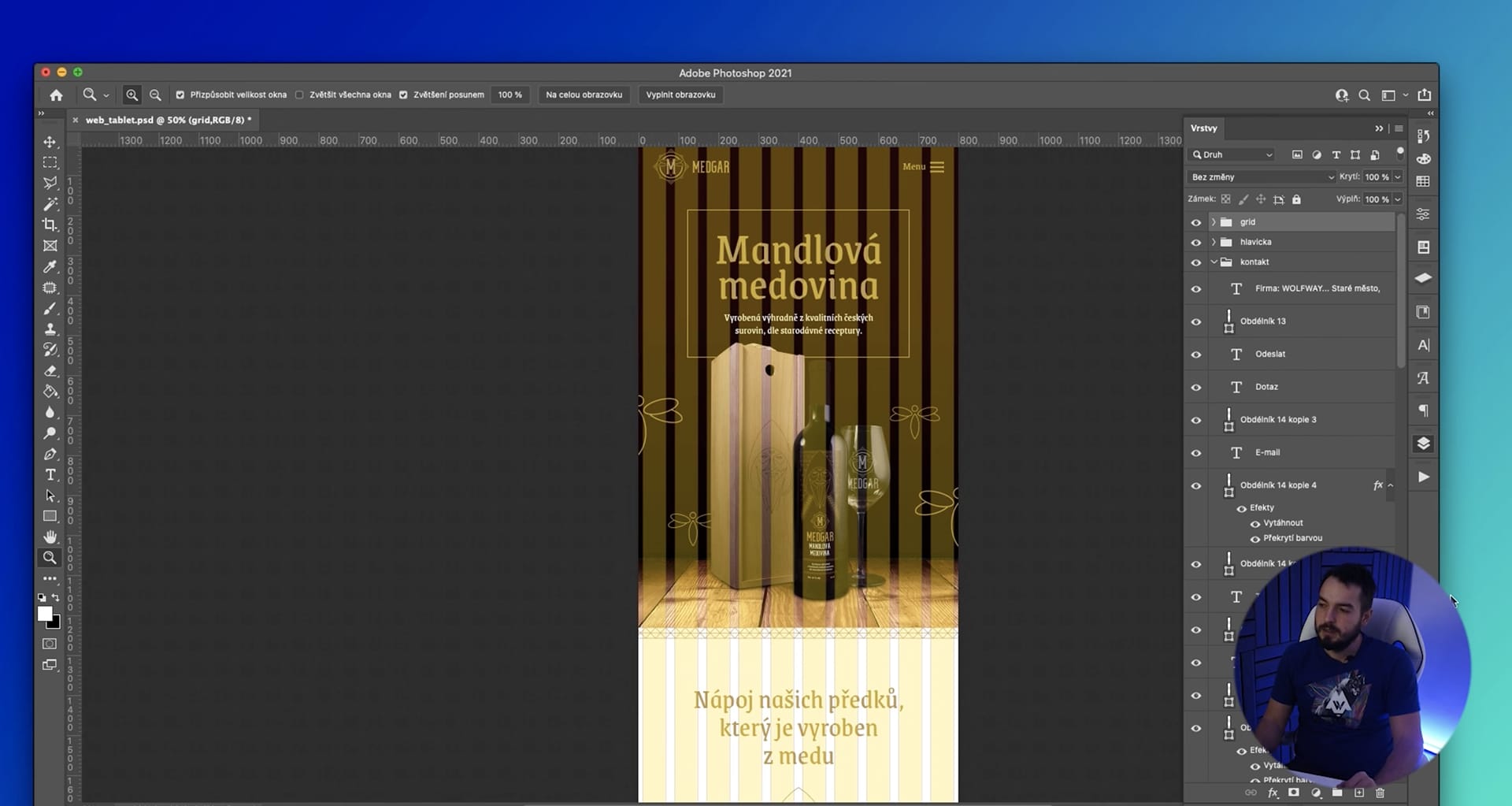Viewport: 1512px width, 806px height.
Task: Open the Adjustments panel sliders icon
Action: pyautogui.click(x=1423, y=214)
